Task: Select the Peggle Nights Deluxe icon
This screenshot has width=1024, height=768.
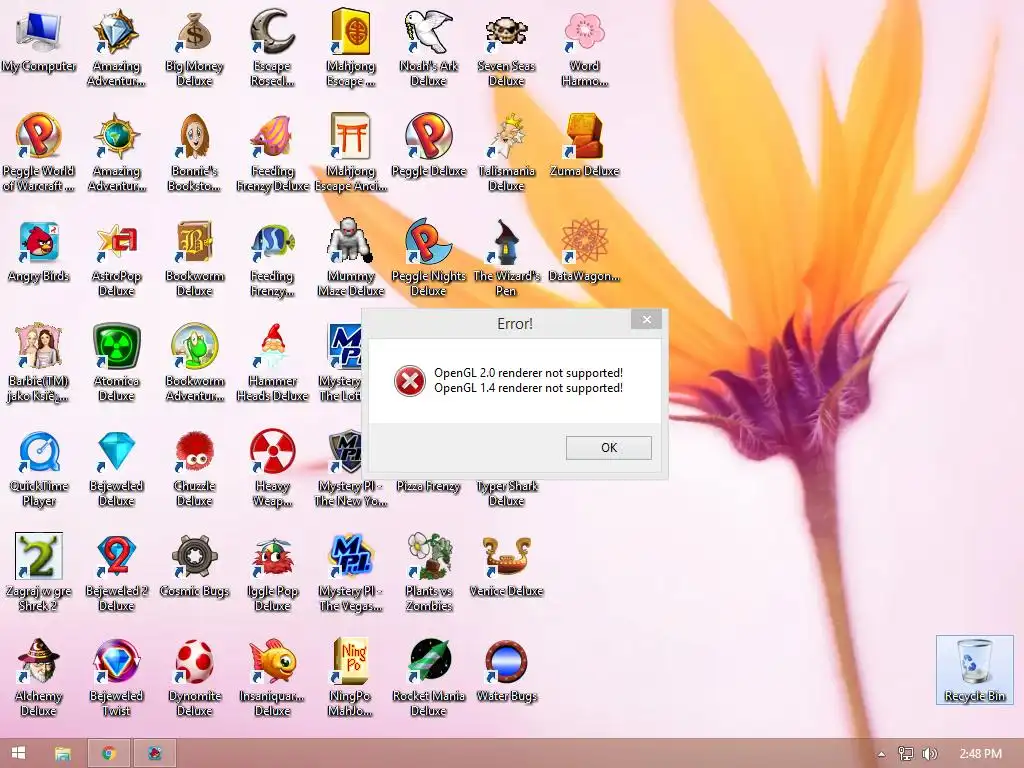Action: pos(428,241)
